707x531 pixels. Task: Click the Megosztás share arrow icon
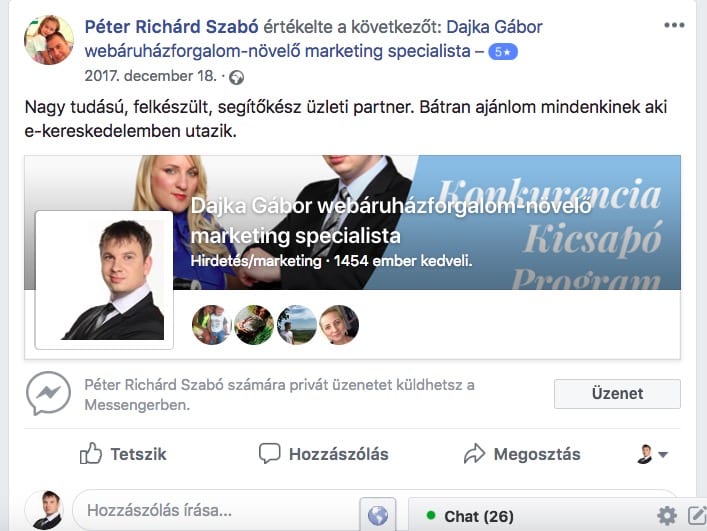(x=474, y=453)
